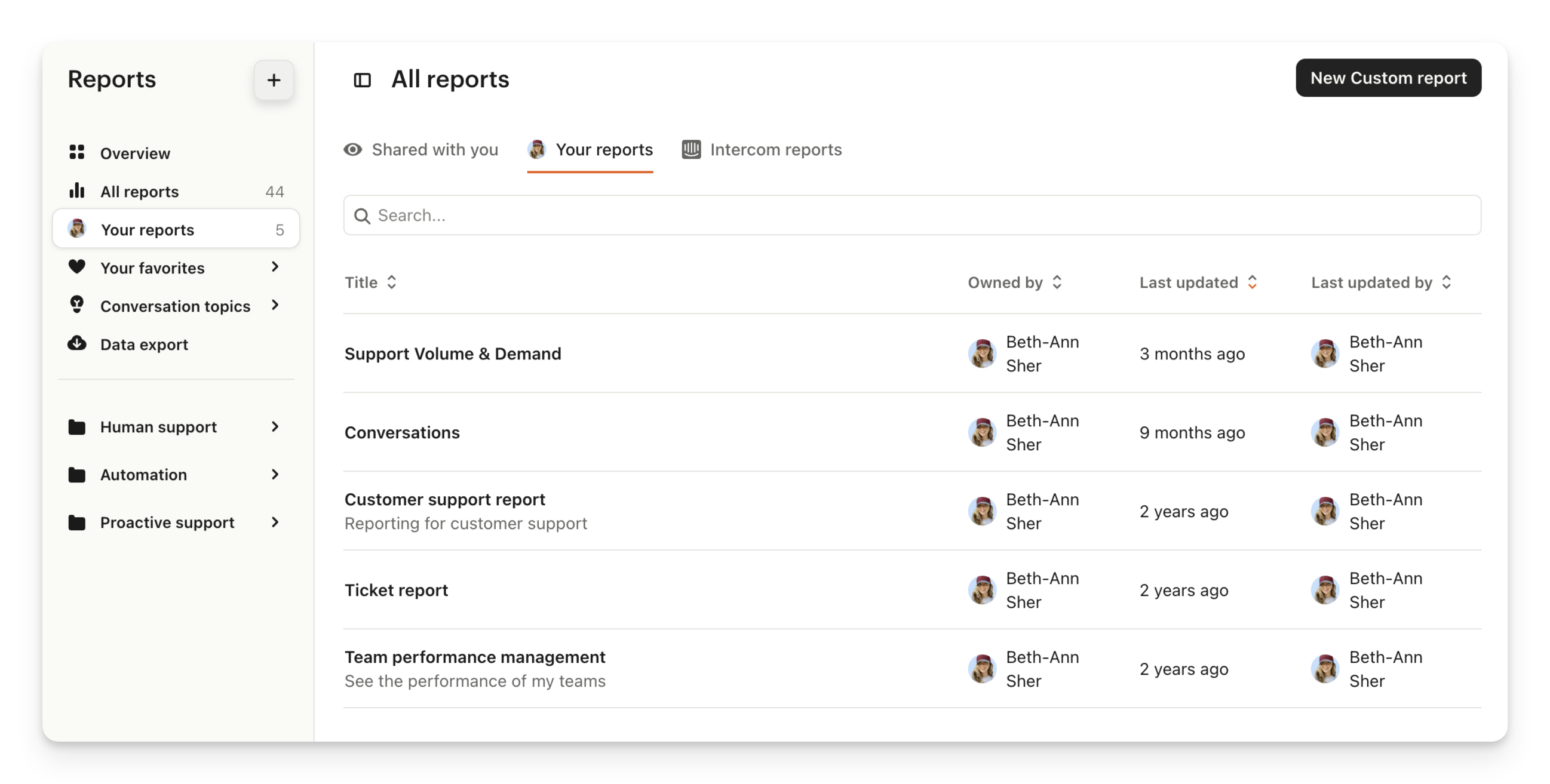Click the Human support folder icon
The image size is (1550, 784).
[x=77, y=427]
